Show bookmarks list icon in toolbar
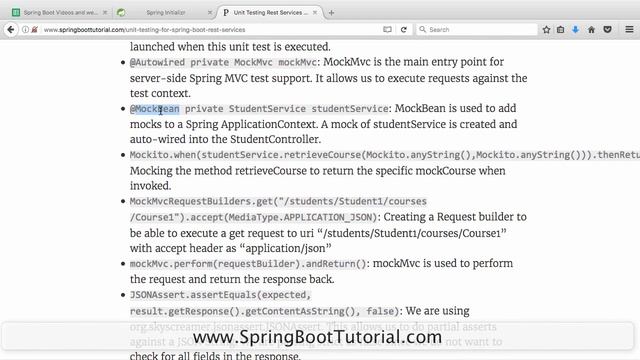640x360 pixels. 561,29
